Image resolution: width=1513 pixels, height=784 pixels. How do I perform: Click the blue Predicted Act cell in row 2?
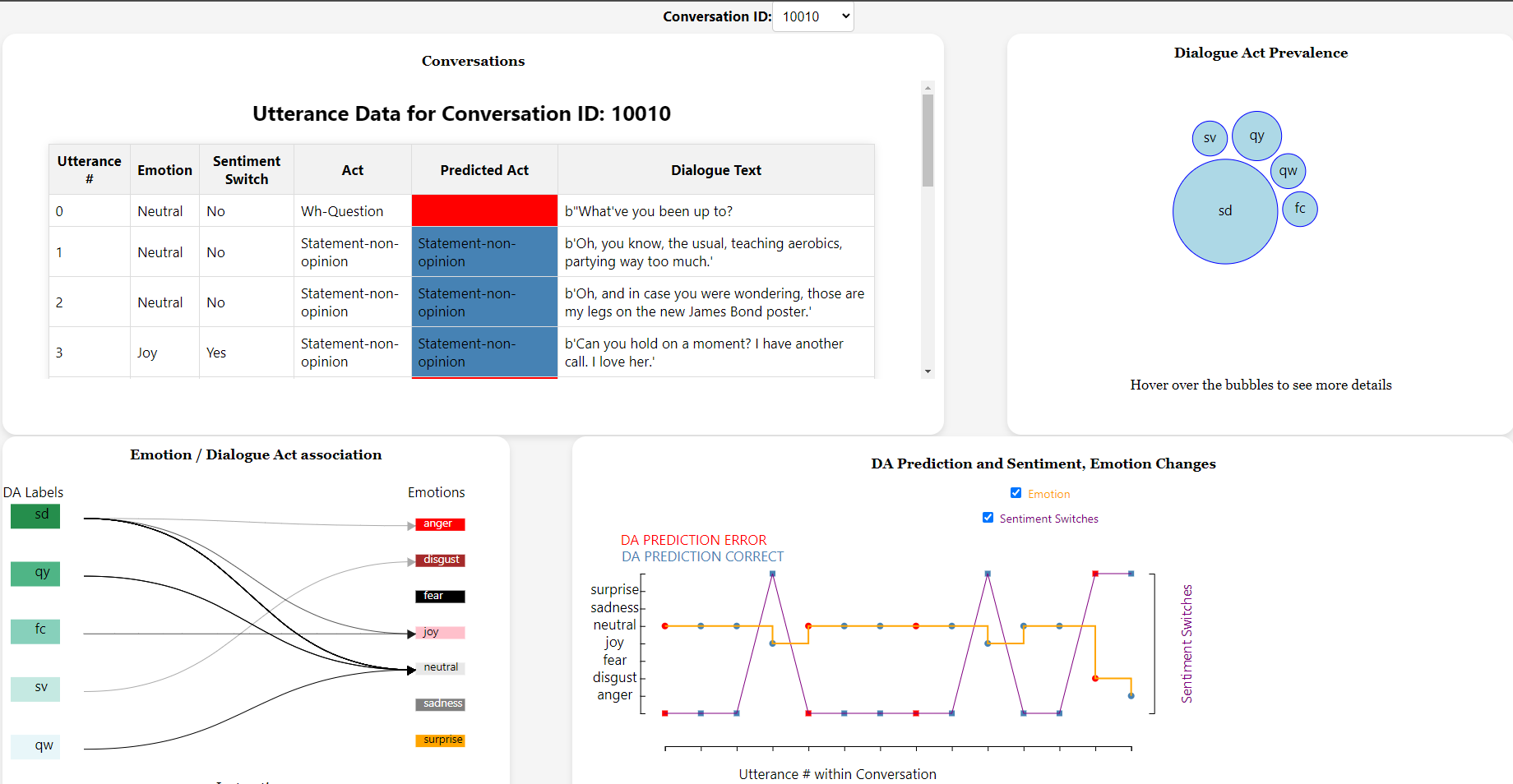click(x=484, y=302)
